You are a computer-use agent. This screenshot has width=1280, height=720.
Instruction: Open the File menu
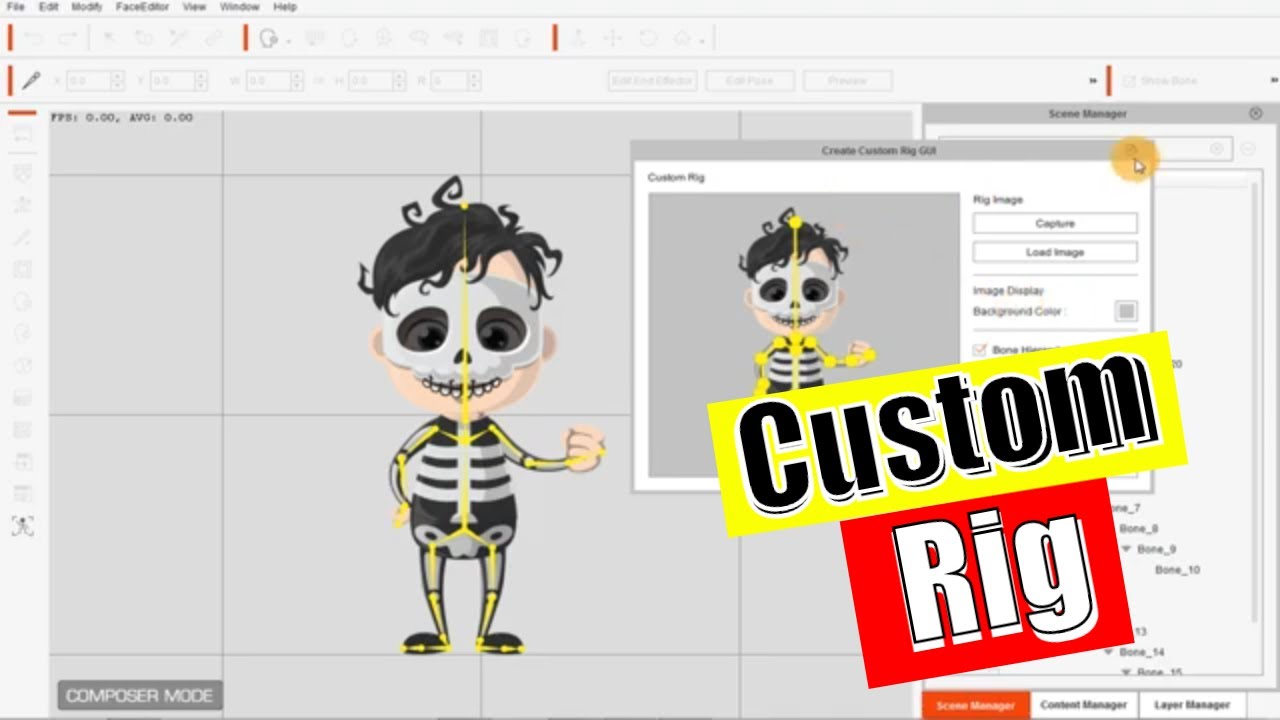[15, 7]
